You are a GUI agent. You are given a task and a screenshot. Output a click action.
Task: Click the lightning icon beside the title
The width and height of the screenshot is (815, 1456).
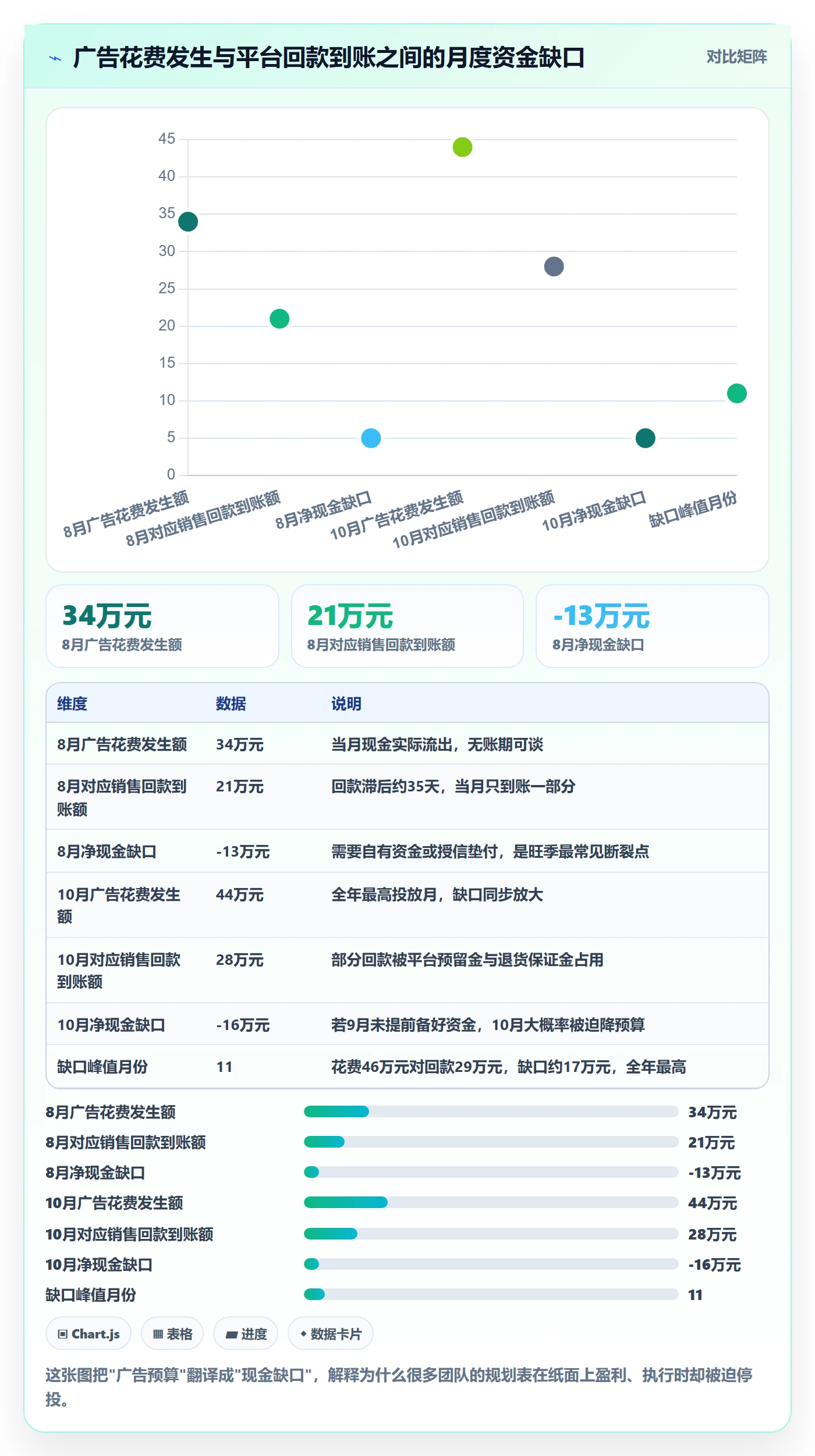[55, 58]
